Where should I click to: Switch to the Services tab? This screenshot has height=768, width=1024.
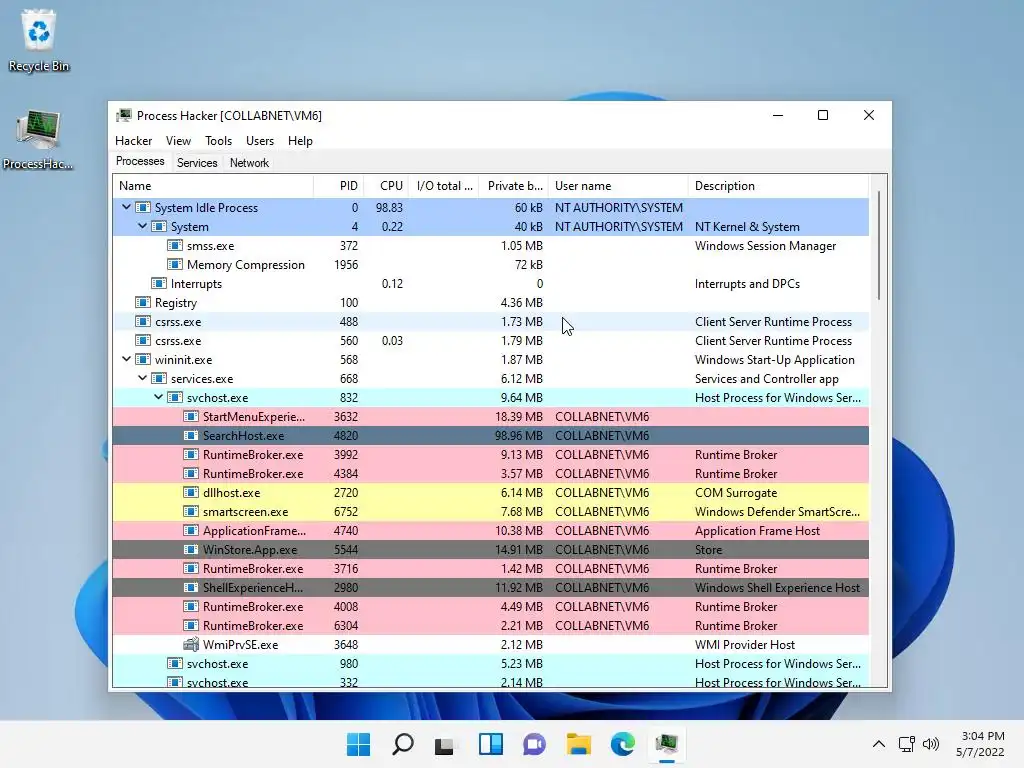point(197,163)
